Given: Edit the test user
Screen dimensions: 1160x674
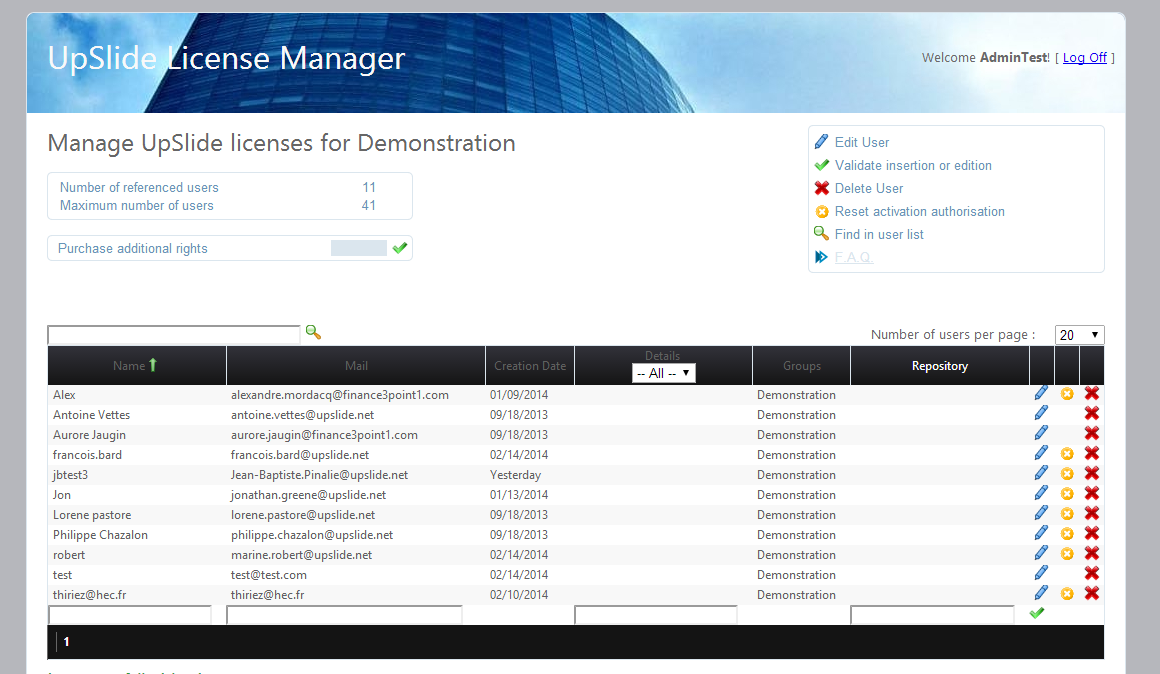Looking at the screenshot, I should [1041, 573].
